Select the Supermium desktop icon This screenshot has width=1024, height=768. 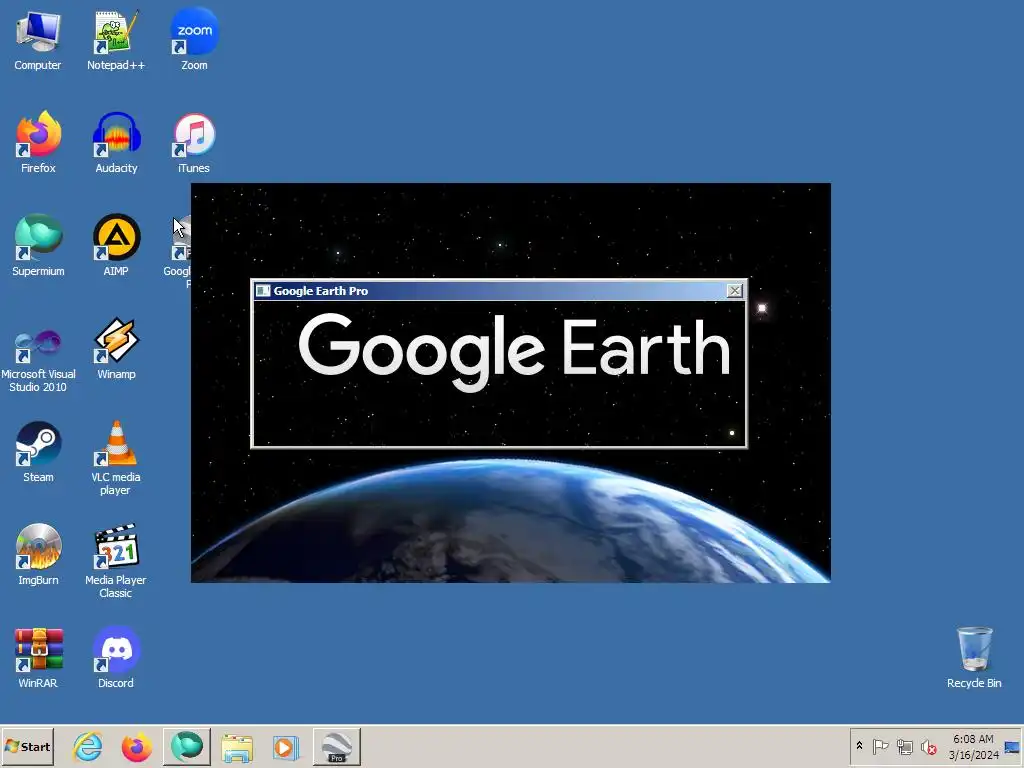(38, 246)
